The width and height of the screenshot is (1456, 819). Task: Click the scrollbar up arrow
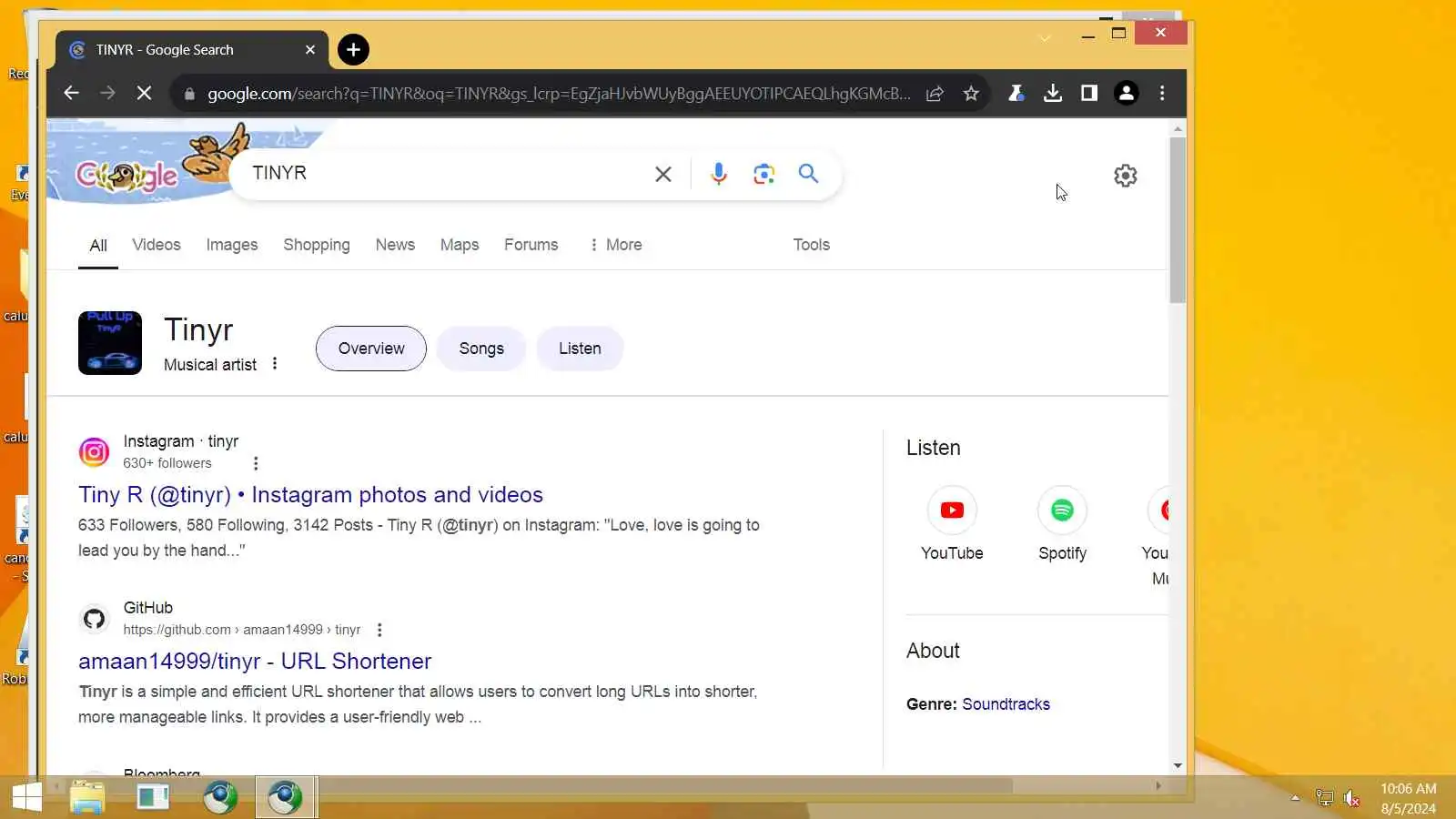pos(1178,129)
